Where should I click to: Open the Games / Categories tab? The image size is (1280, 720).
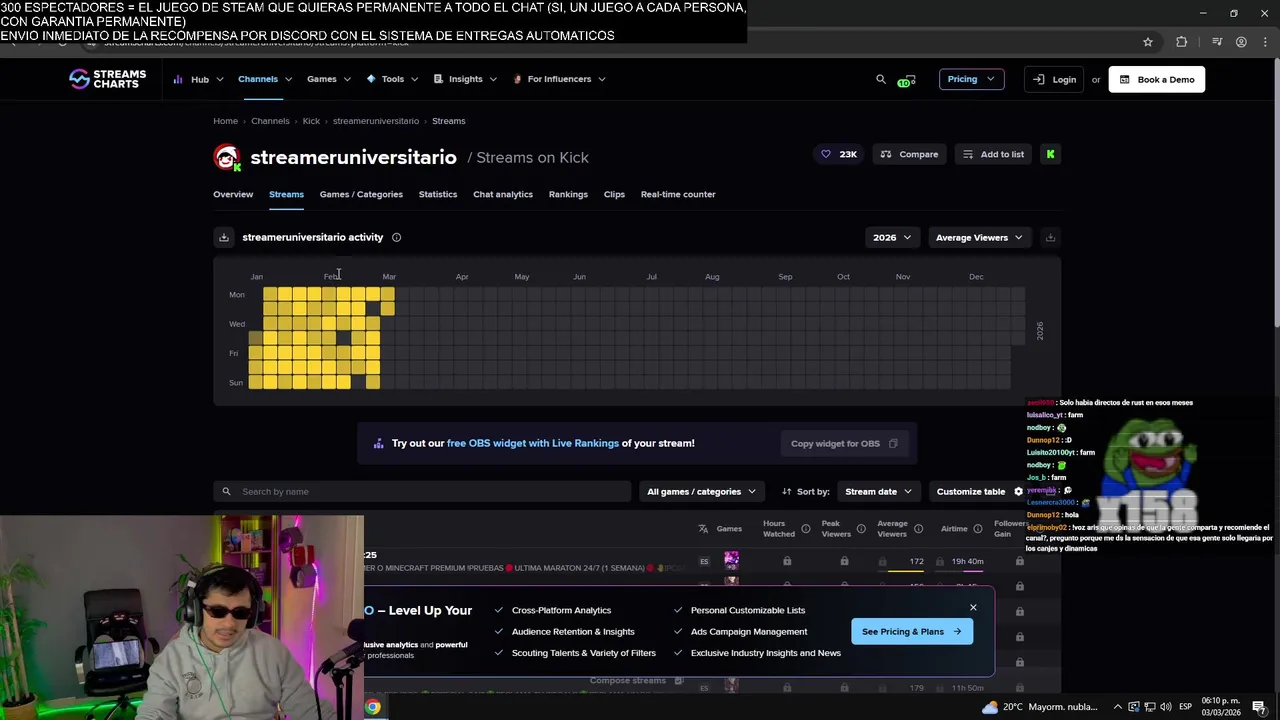pos(361,194)
